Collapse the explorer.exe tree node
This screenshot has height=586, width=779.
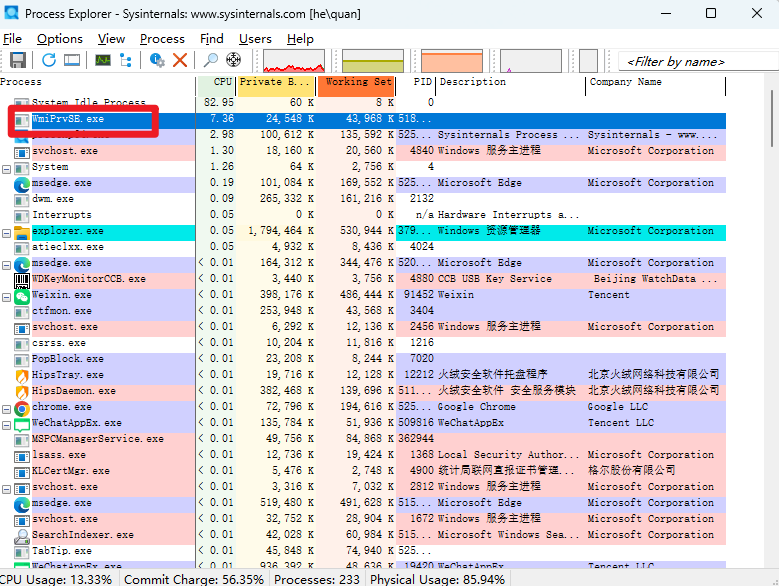[6, 233]
